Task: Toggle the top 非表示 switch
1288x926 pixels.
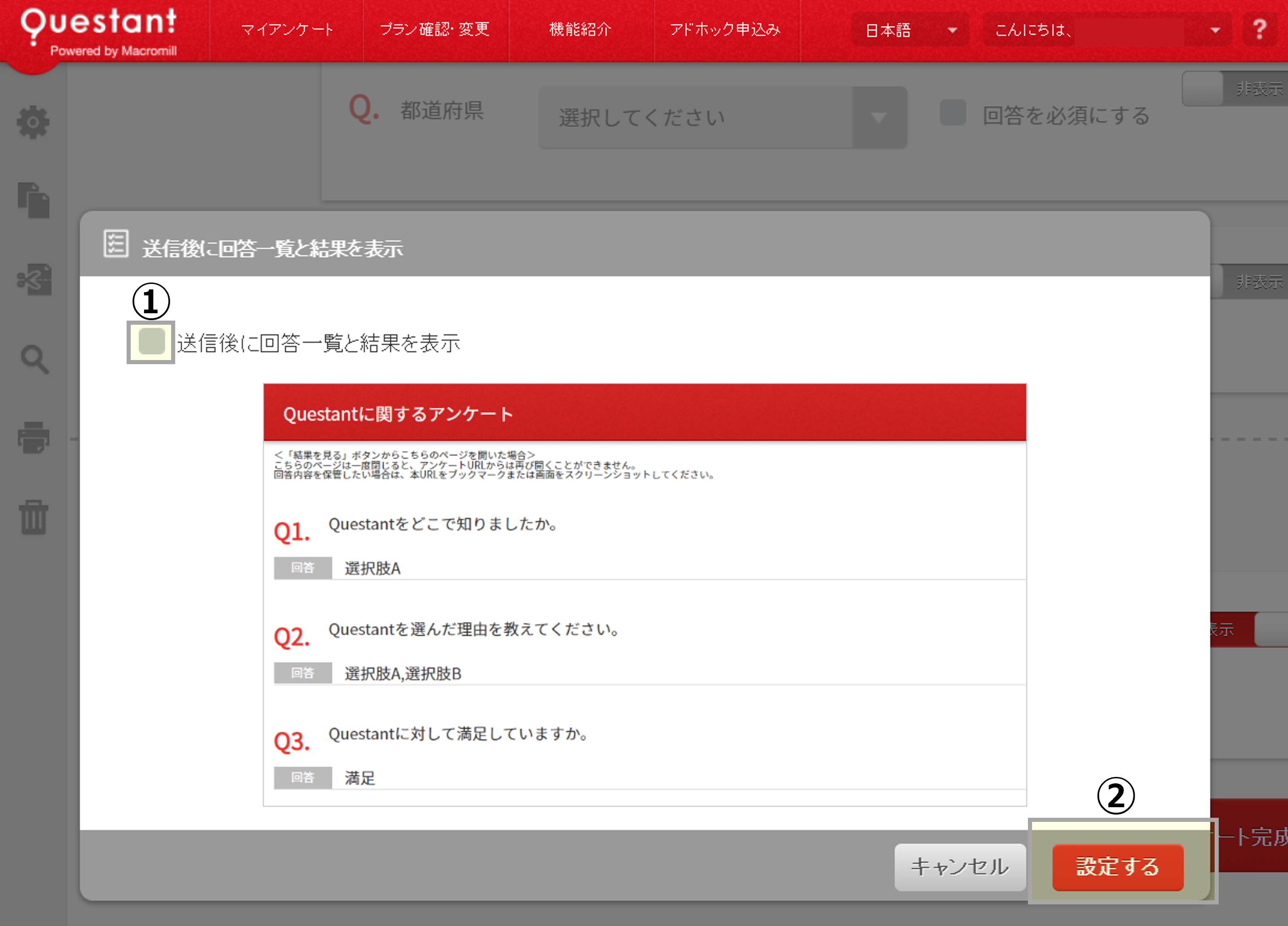Action: 1235,89
